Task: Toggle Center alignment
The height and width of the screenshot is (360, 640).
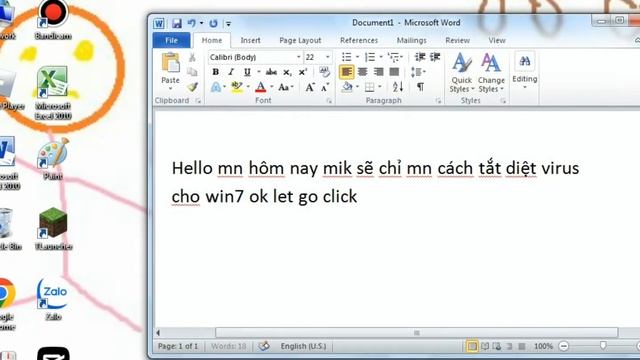Action: (x=362, y=72)
